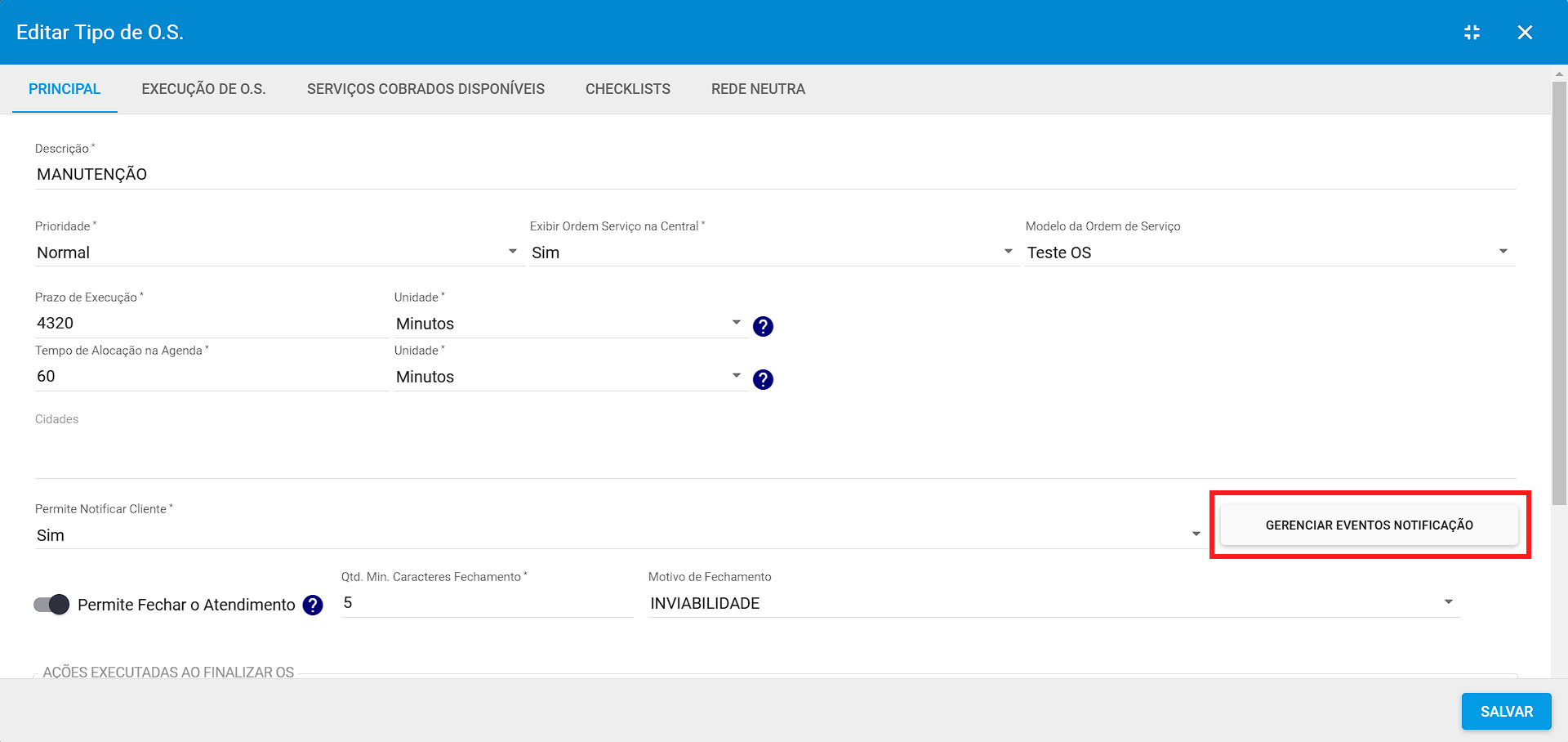Click the vertical scrollbar of the dialog
This screenshot has width=1568, height=742.
[1559, 294]
